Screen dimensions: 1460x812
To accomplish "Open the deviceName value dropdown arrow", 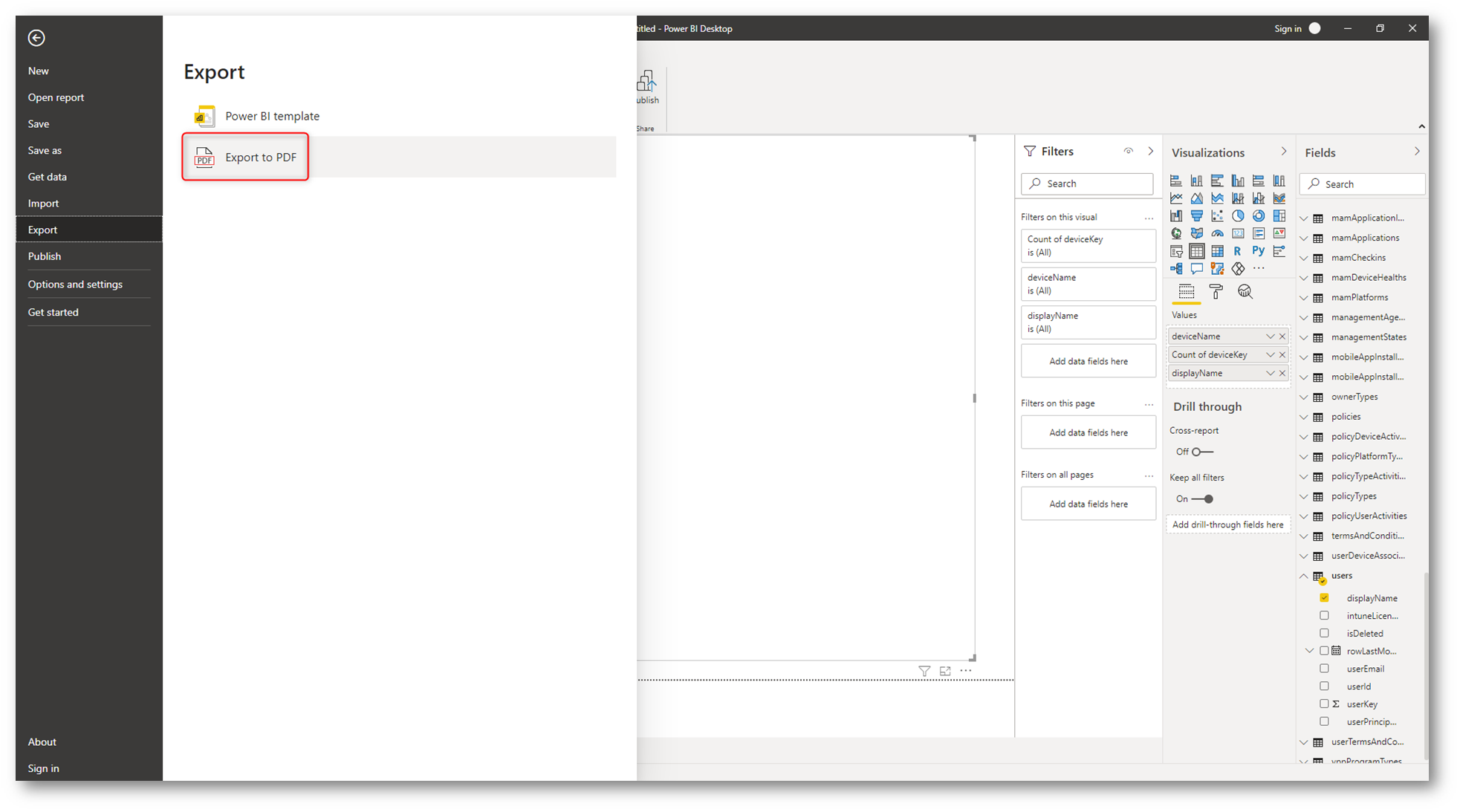I will coord(1270,337).
